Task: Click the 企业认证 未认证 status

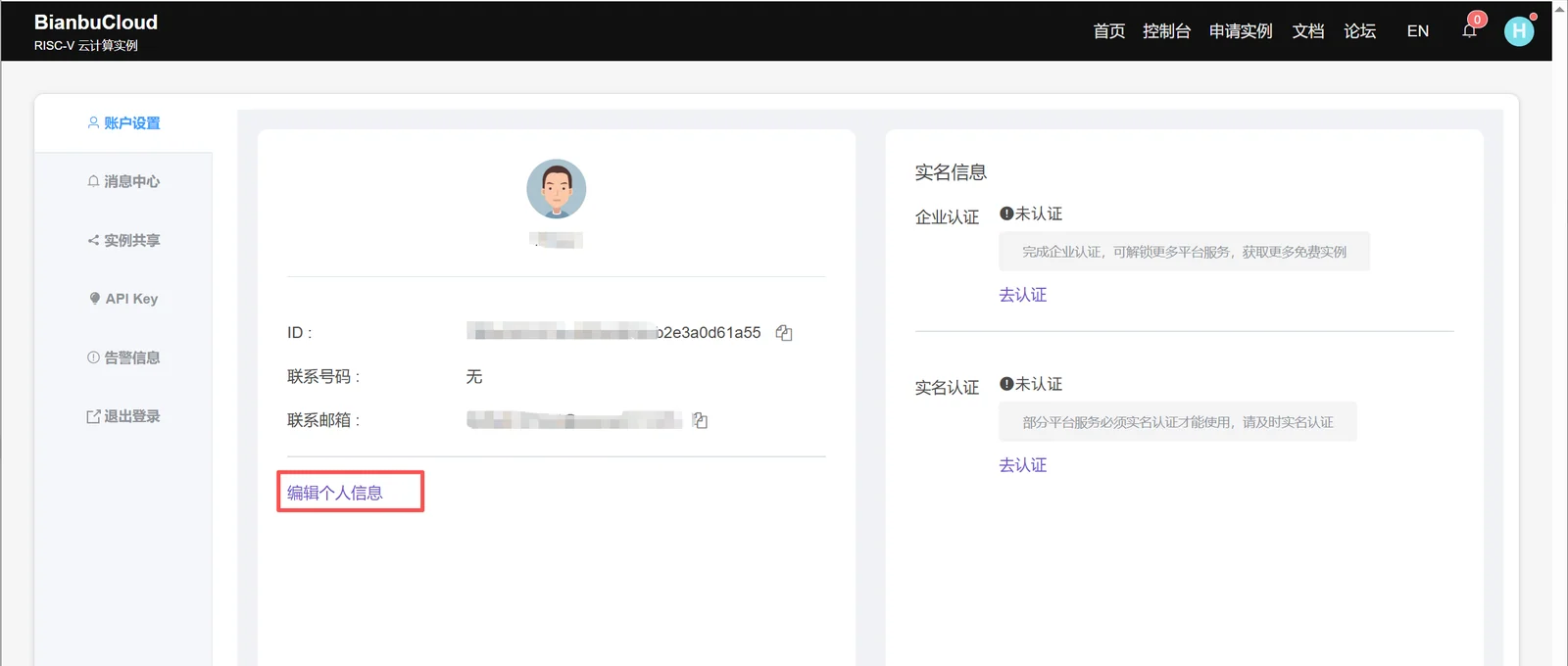Action: pyautogui.click(x=1031, y=214)
